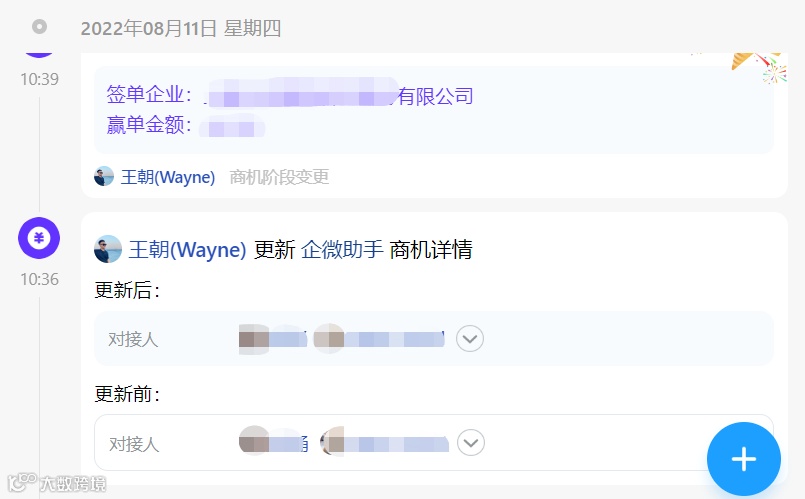This screenshot has height=499, width=805.
Task: Click the grey date marker circle icon
Action: pyautogui.click(x=40, y=27)
